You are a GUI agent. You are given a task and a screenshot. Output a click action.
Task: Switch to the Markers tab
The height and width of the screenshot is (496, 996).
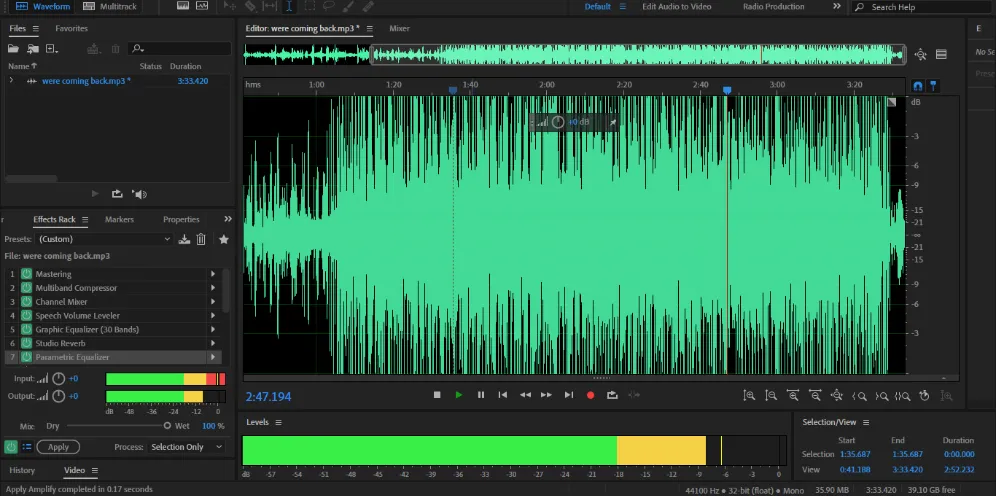coord(119,219)
